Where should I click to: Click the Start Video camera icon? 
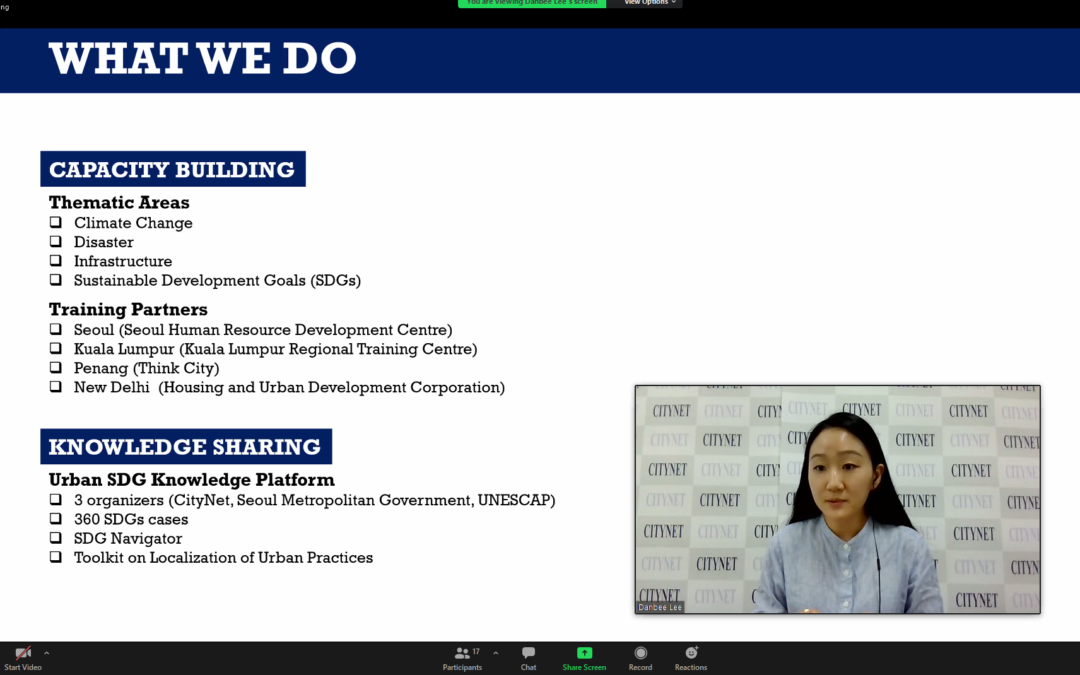click(x=23, y=653)
